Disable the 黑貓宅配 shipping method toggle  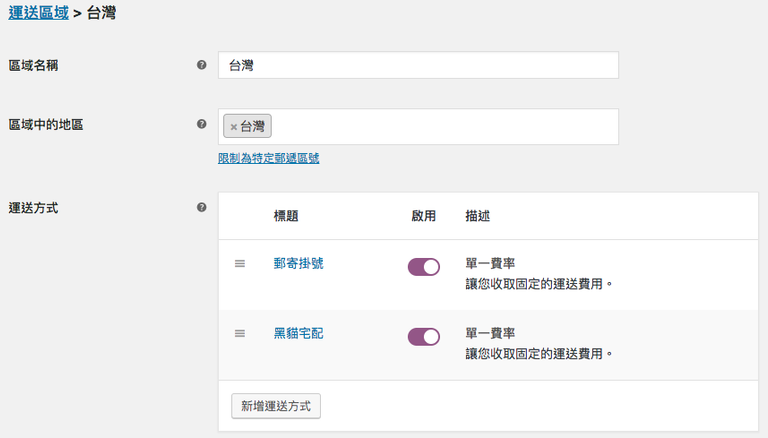pyautogui.click(x=424, y=337)
